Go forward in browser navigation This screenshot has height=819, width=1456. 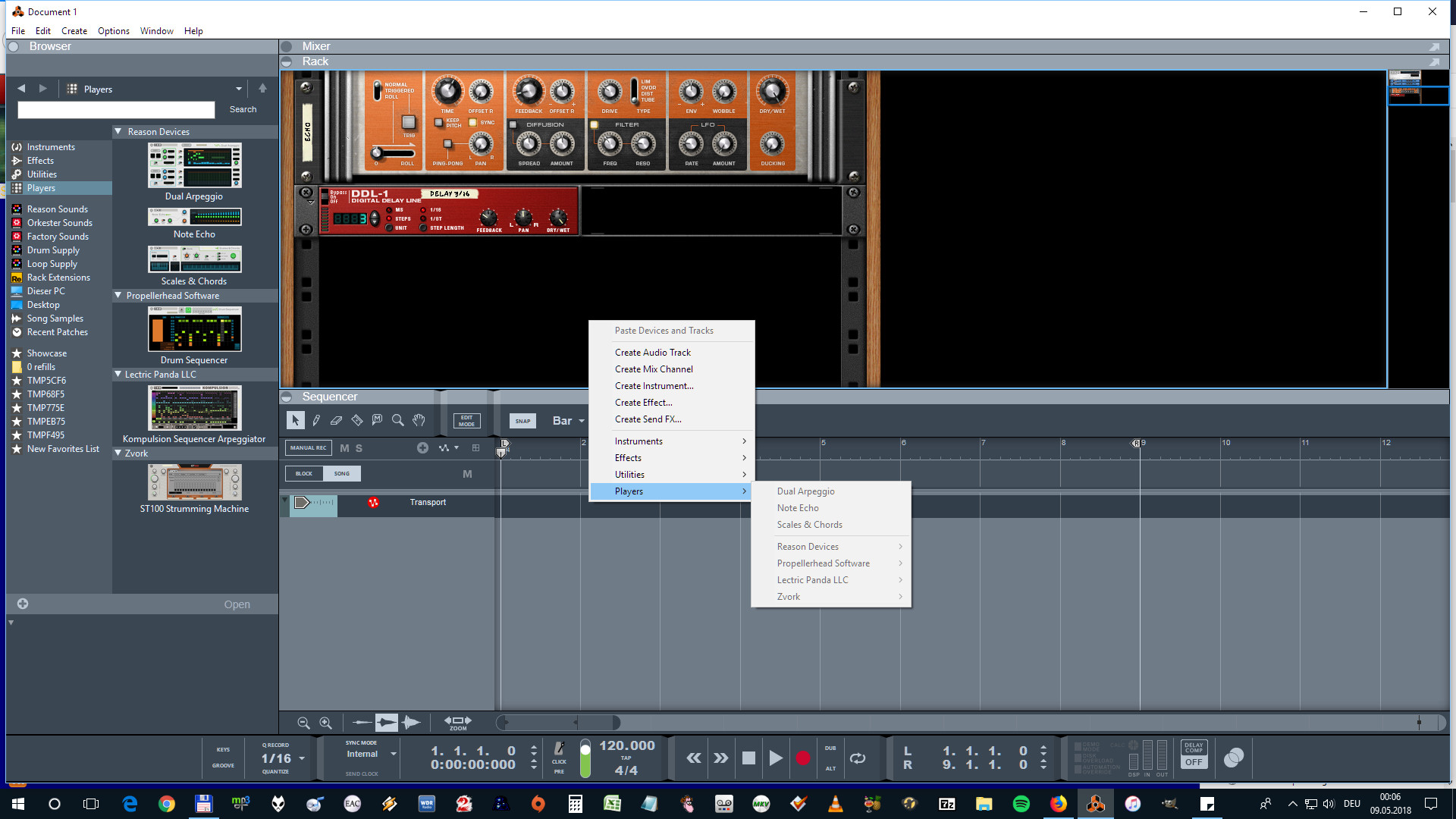[x=43, y=89]
